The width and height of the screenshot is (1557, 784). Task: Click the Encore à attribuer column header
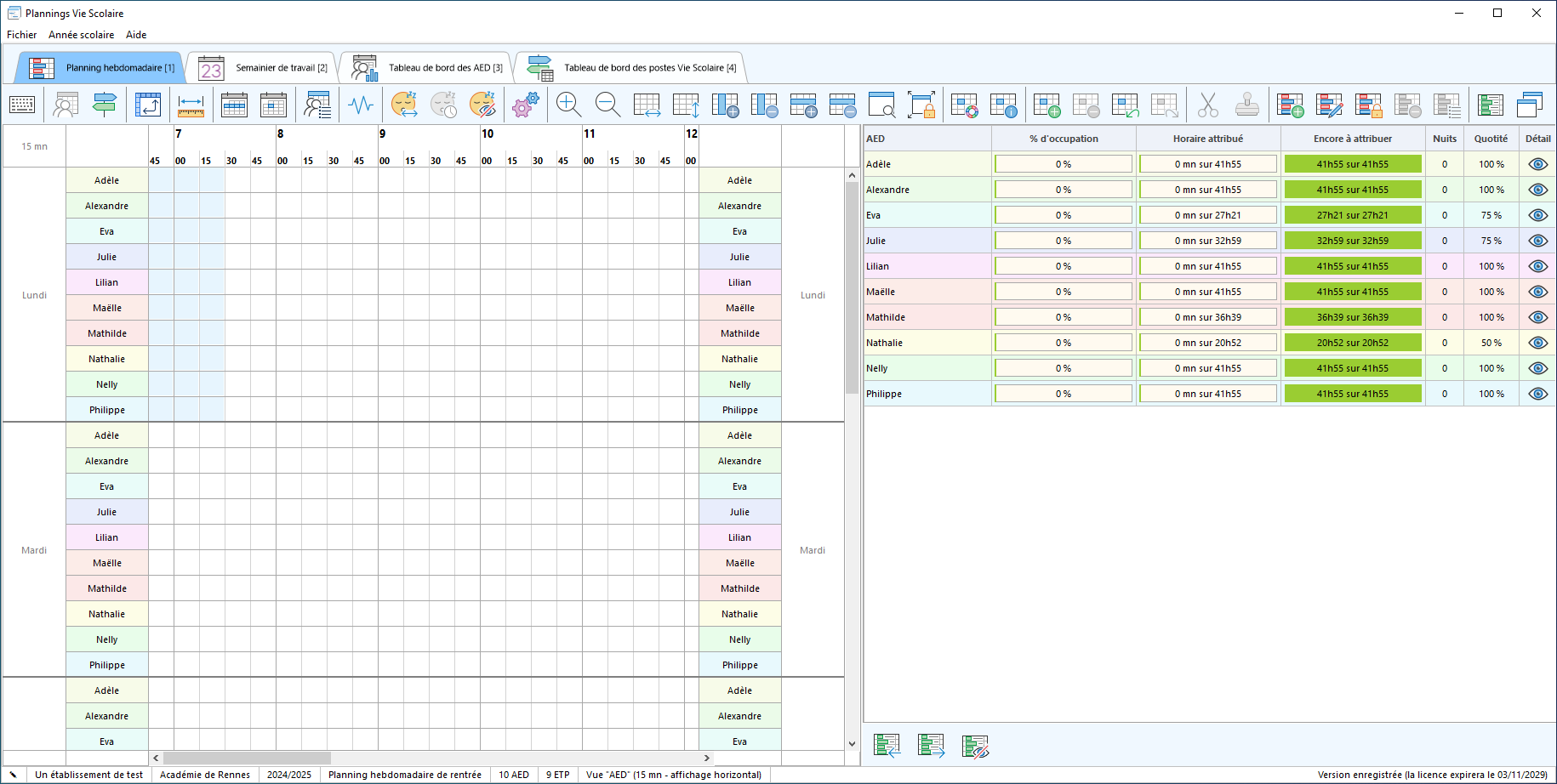coord(1353,139)
